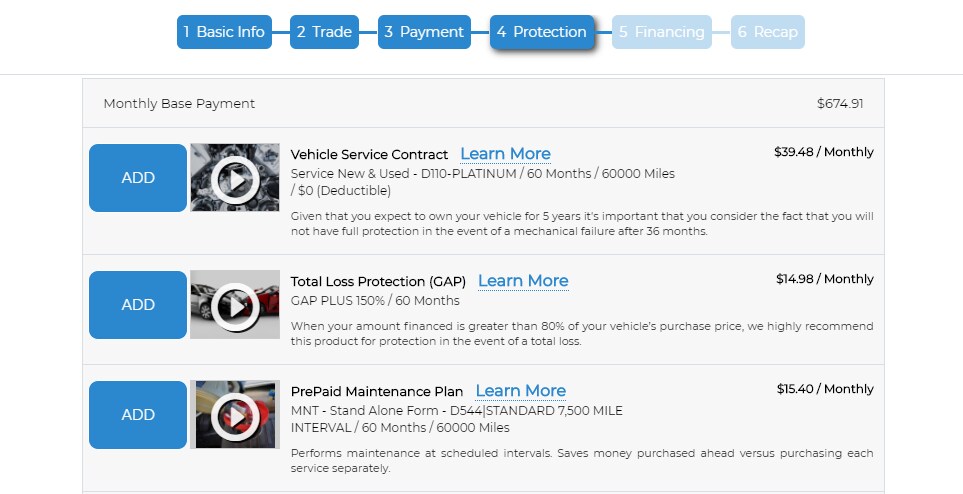The height and width of the screenshot is (494, 963).
Task: Select step 4 Protection
Action: click(x=542, y=32)
